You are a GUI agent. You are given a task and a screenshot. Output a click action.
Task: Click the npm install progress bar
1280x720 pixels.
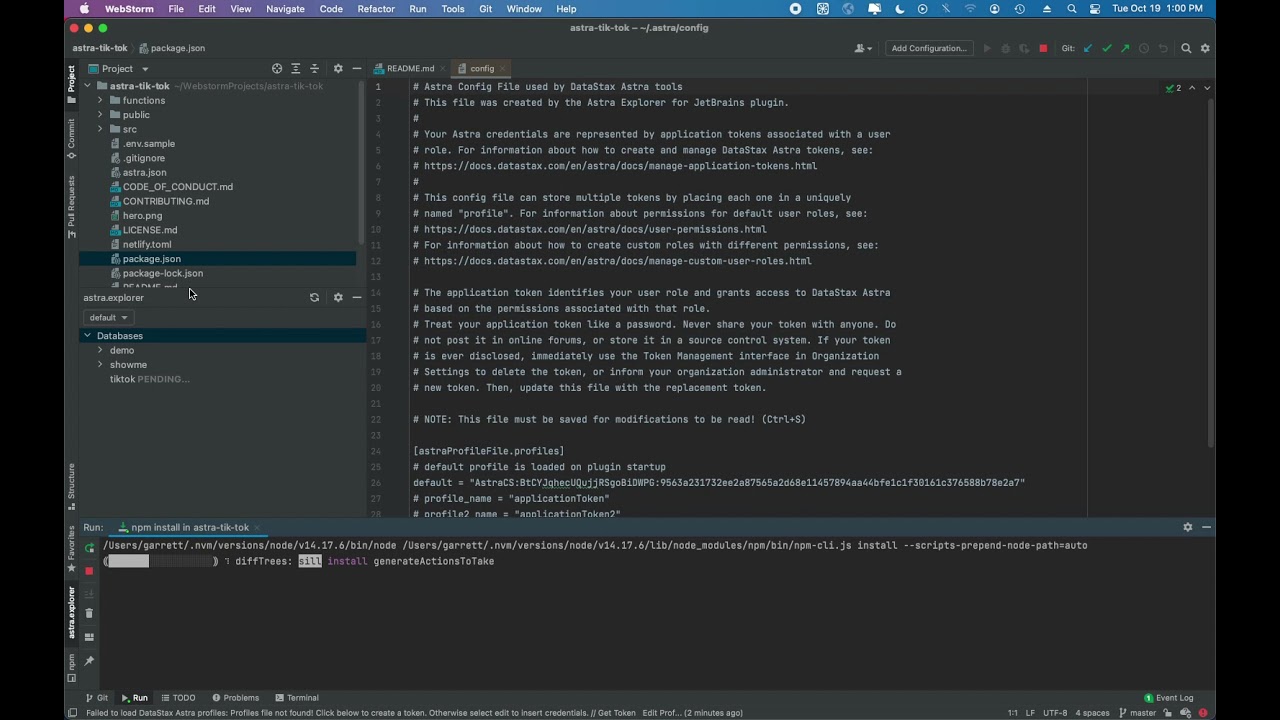[x=160, y=561]
